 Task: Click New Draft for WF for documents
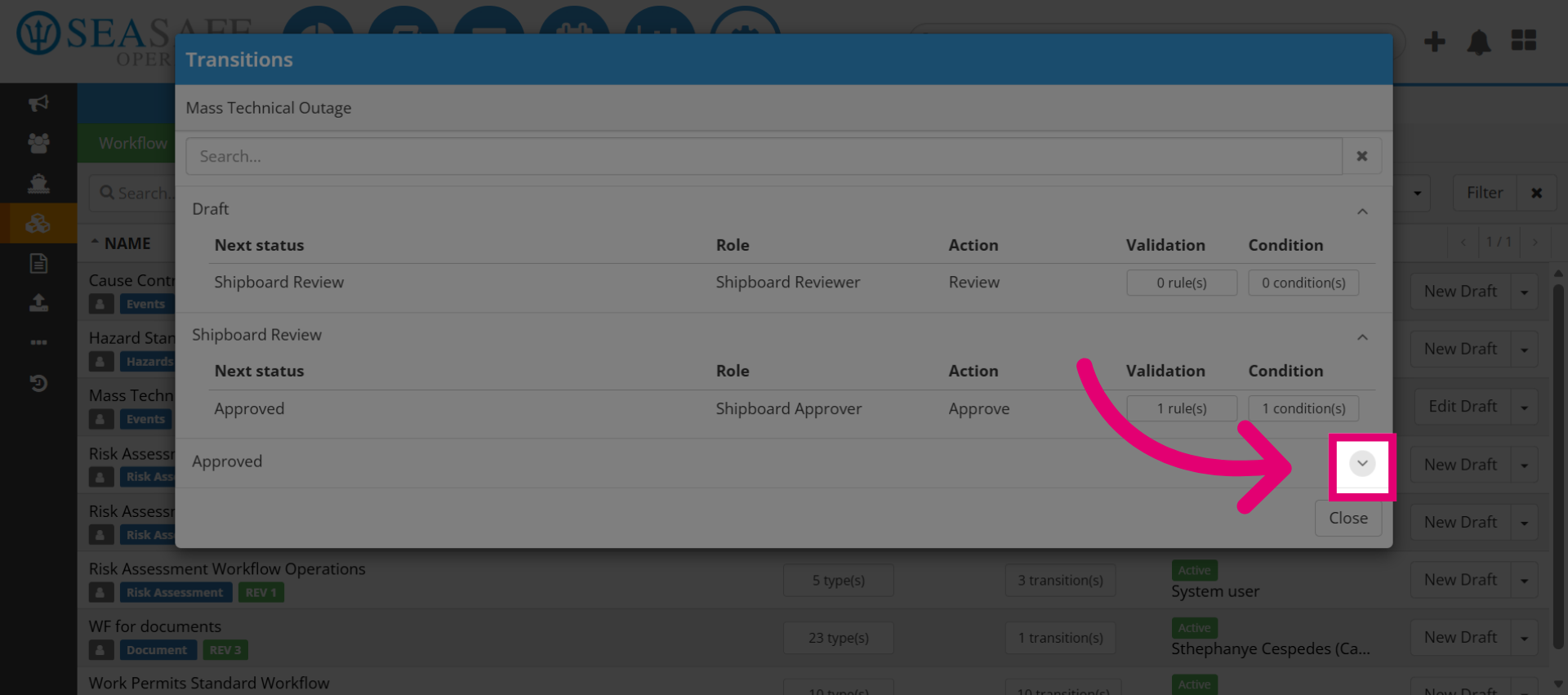click(1460, 638)
